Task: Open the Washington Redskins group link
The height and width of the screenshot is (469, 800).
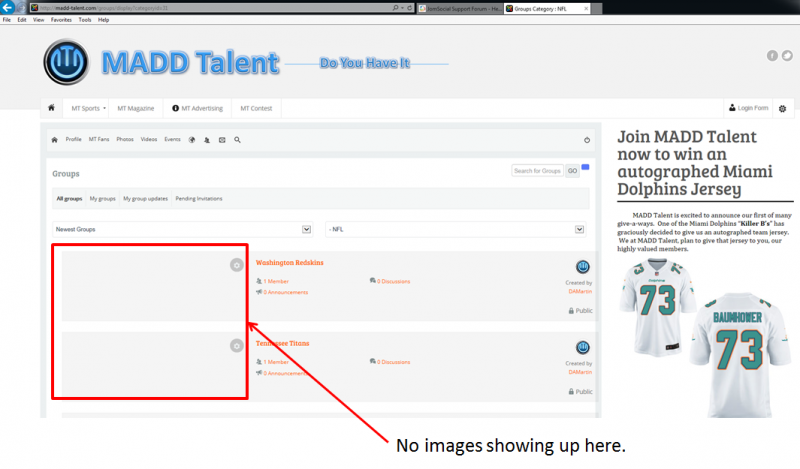Action: tap(289, 262)
